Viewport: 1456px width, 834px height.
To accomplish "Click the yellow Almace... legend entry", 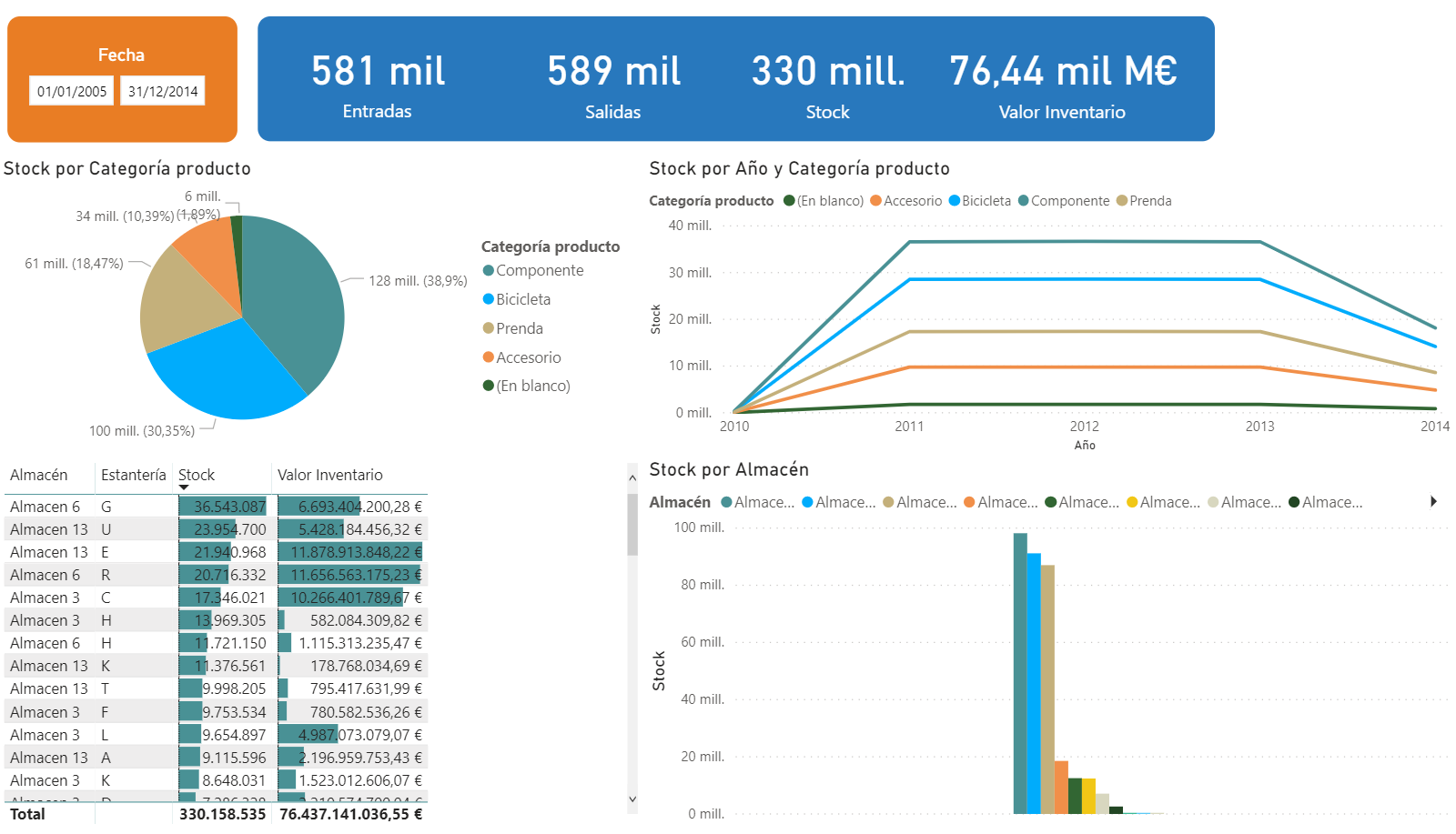I will pos(1163,502).
